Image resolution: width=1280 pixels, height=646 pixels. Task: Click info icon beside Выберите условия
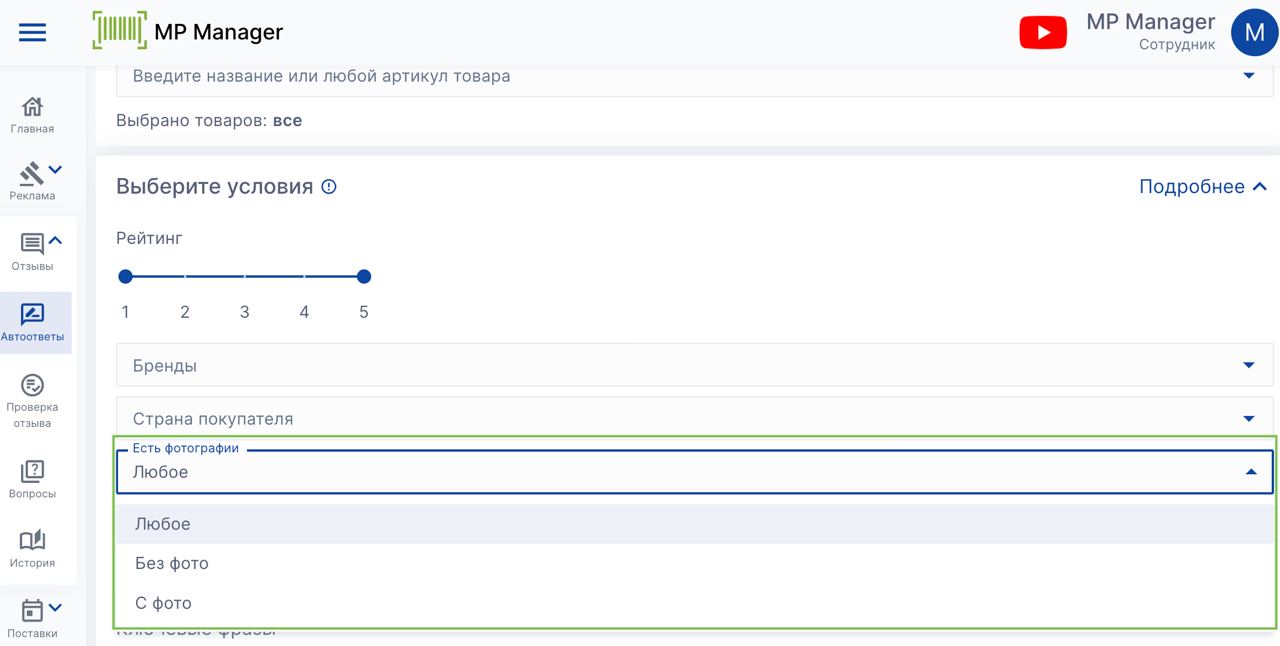[328, 187]
